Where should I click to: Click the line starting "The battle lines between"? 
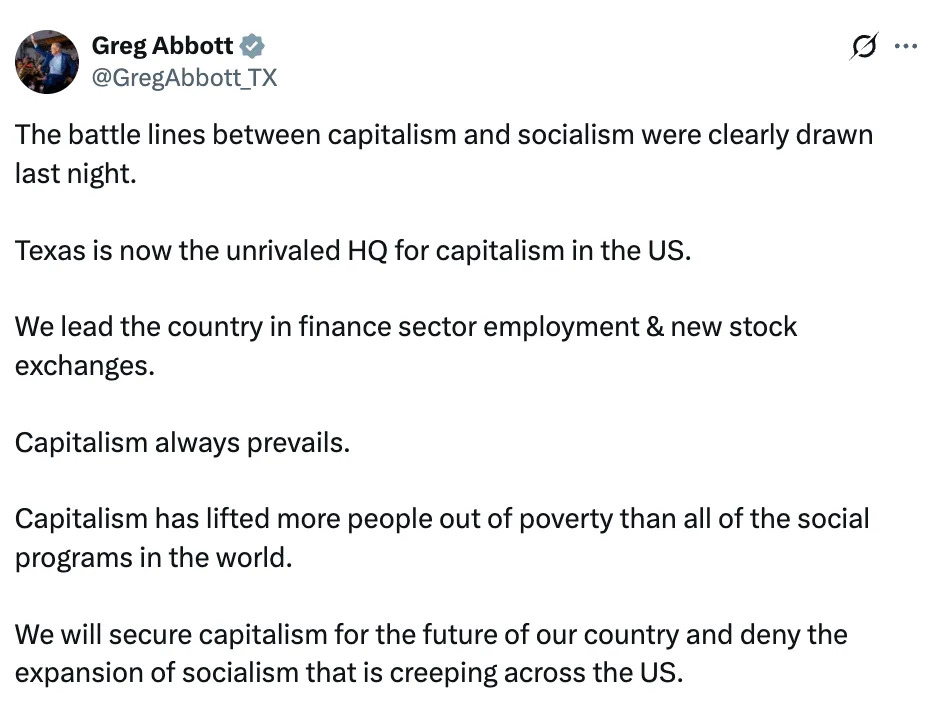[x=443, y=135]
